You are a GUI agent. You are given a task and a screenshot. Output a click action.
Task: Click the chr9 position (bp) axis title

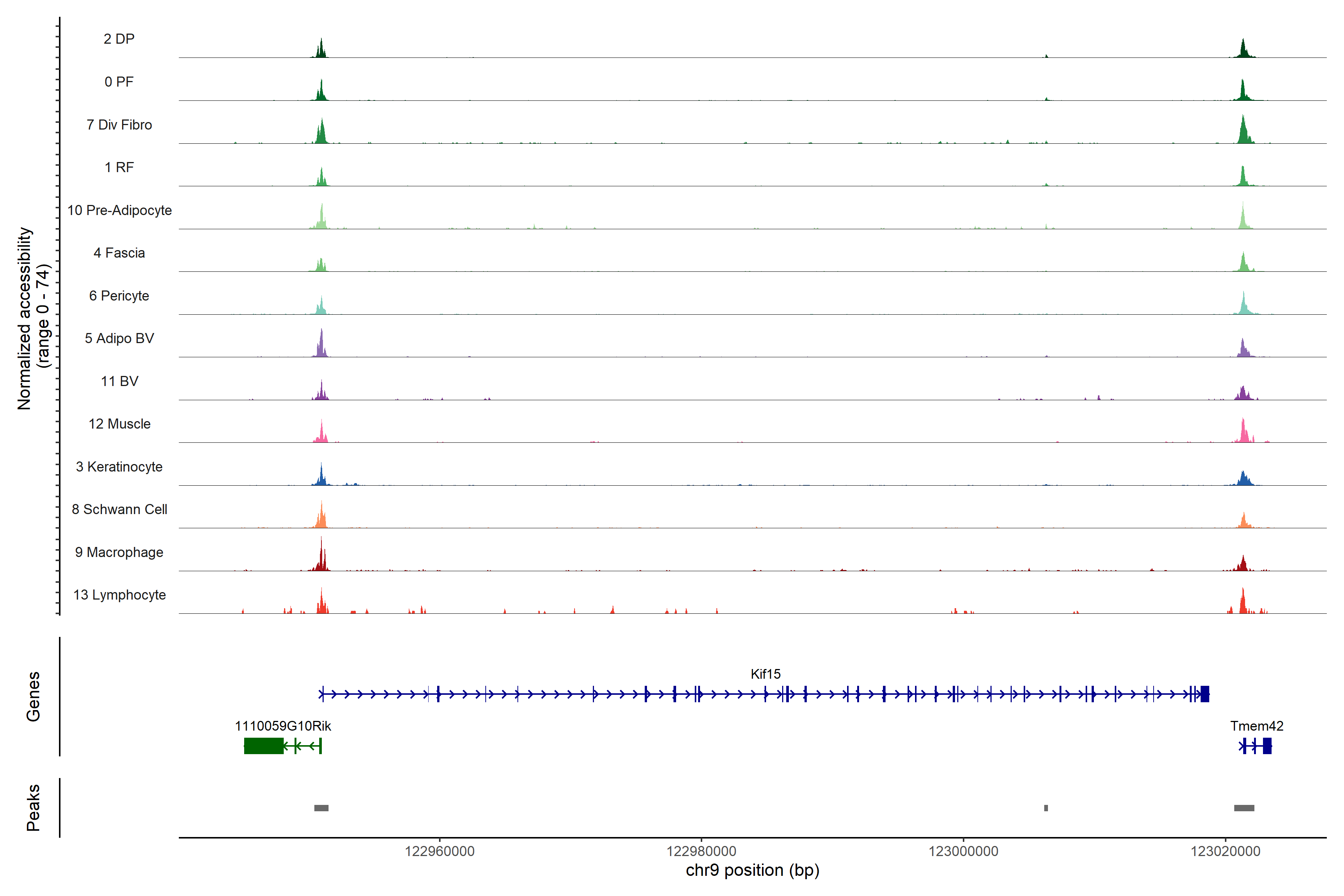[752, 871]
